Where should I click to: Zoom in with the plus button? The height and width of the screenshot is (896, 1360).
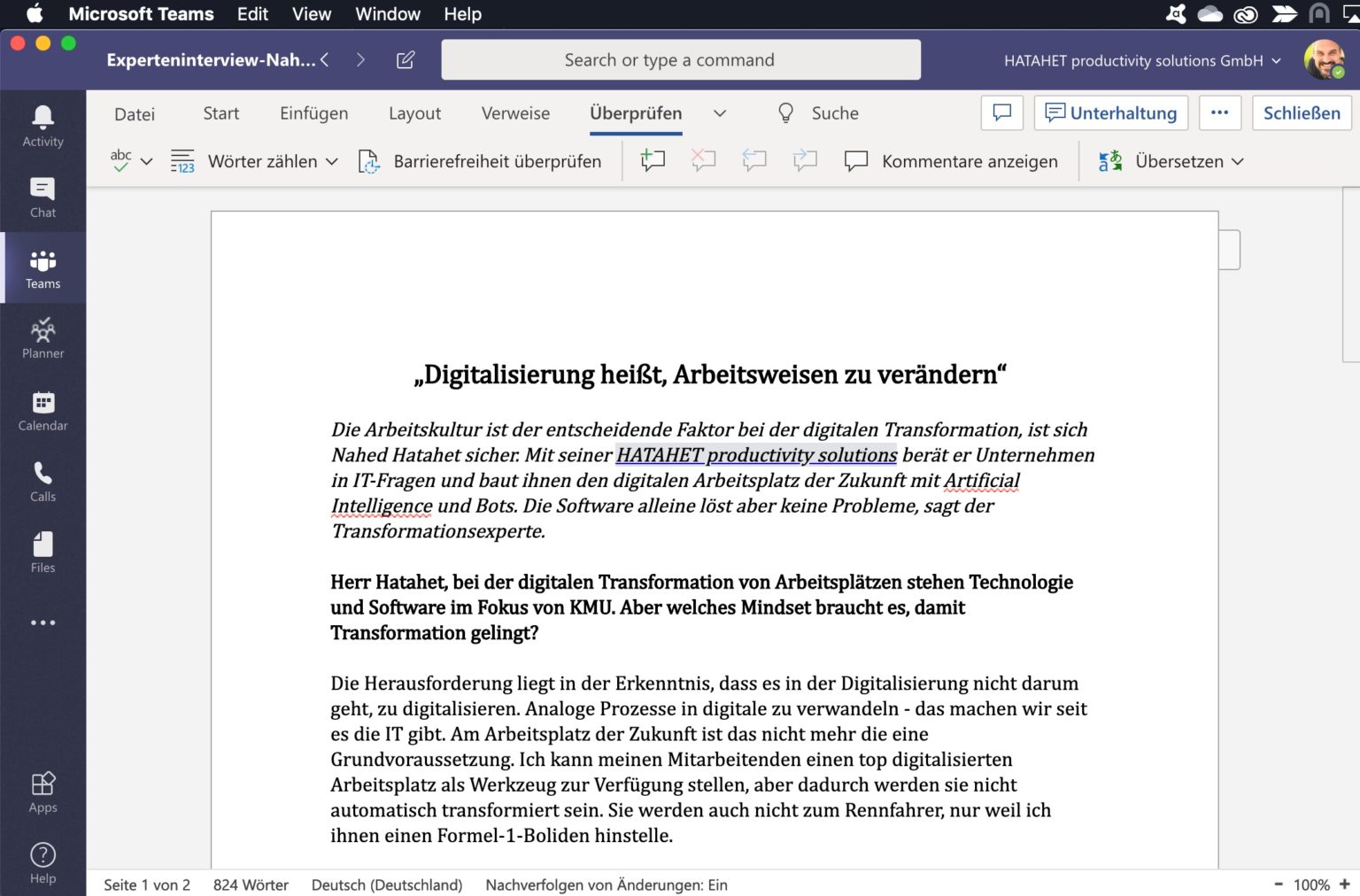(1345, 884)
